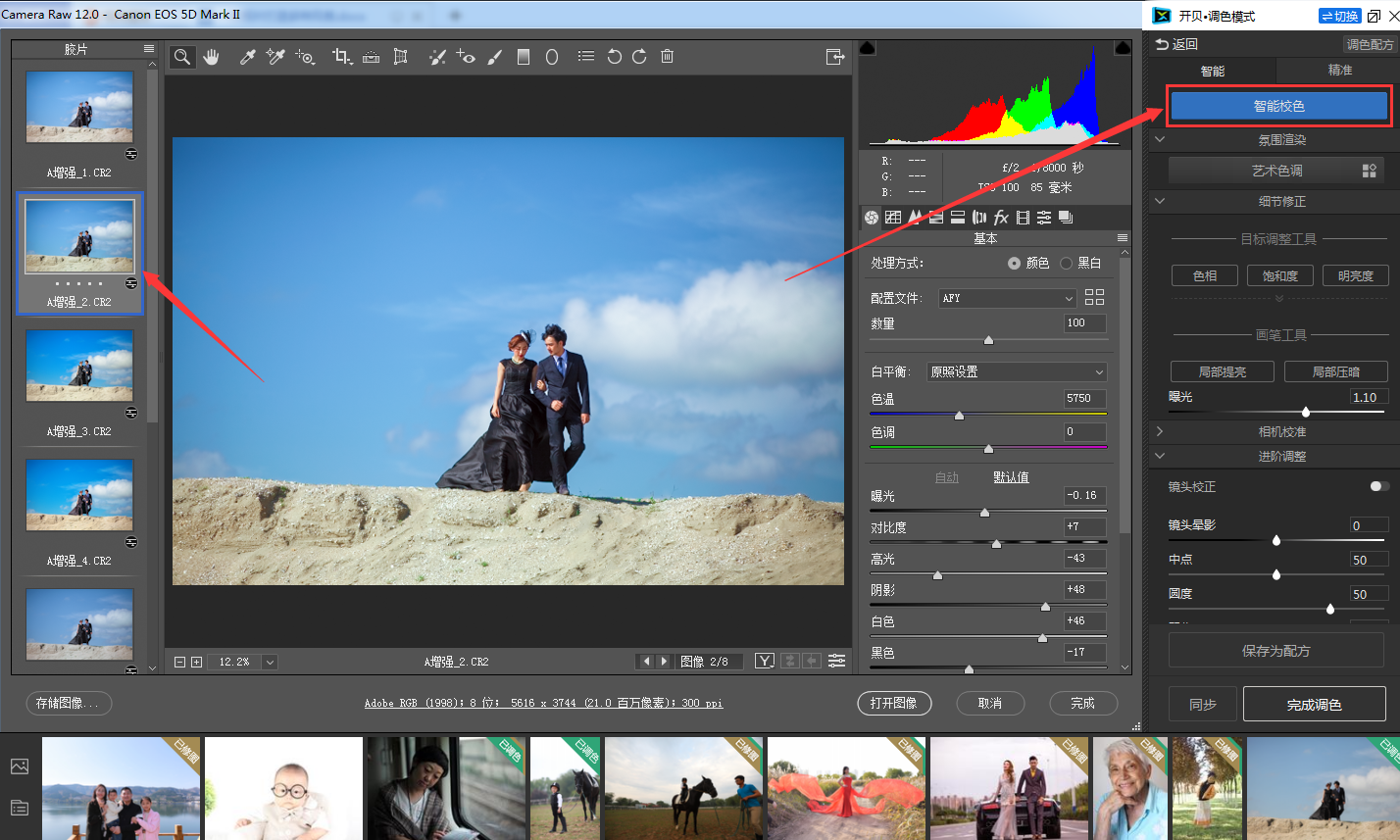Click the 存储图像 button
1400x840 pixels.
[69, 703]
